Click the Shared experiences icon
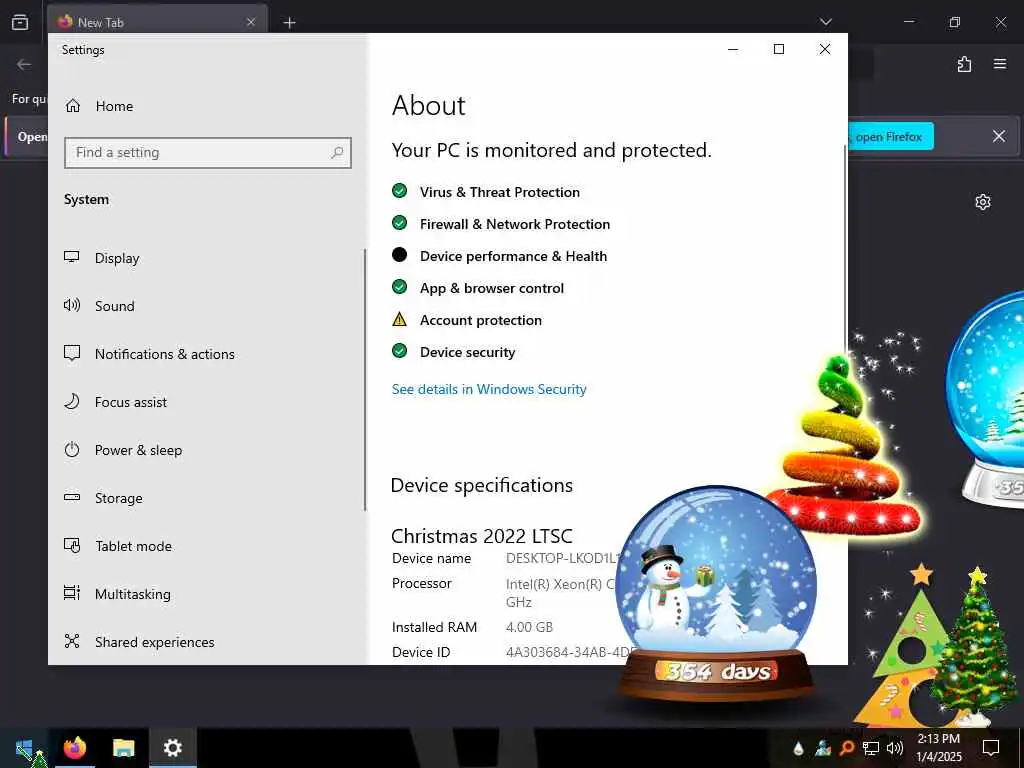 pyautogui.click(x=72, y=641)
